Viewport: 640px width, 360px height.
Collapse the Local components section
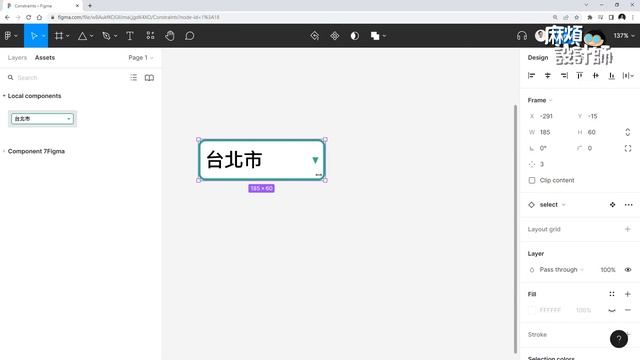tap(4, 96)
